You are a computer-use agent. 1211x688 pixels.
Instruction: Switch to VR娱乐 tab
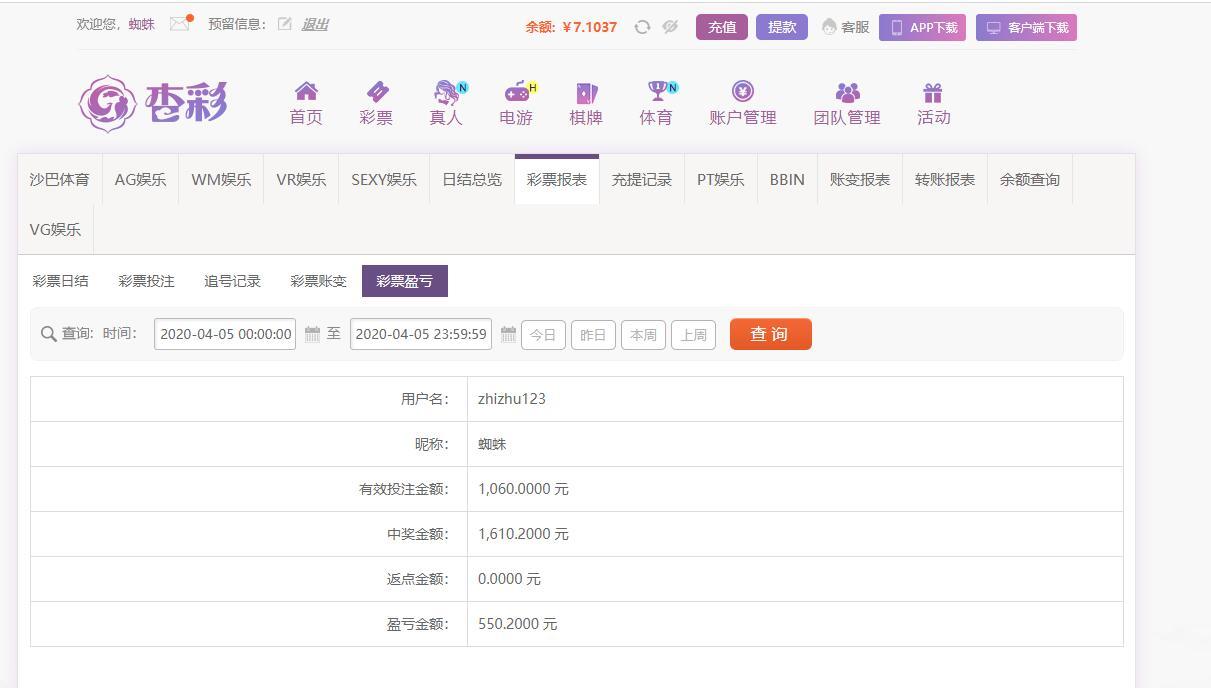(301, 179)
